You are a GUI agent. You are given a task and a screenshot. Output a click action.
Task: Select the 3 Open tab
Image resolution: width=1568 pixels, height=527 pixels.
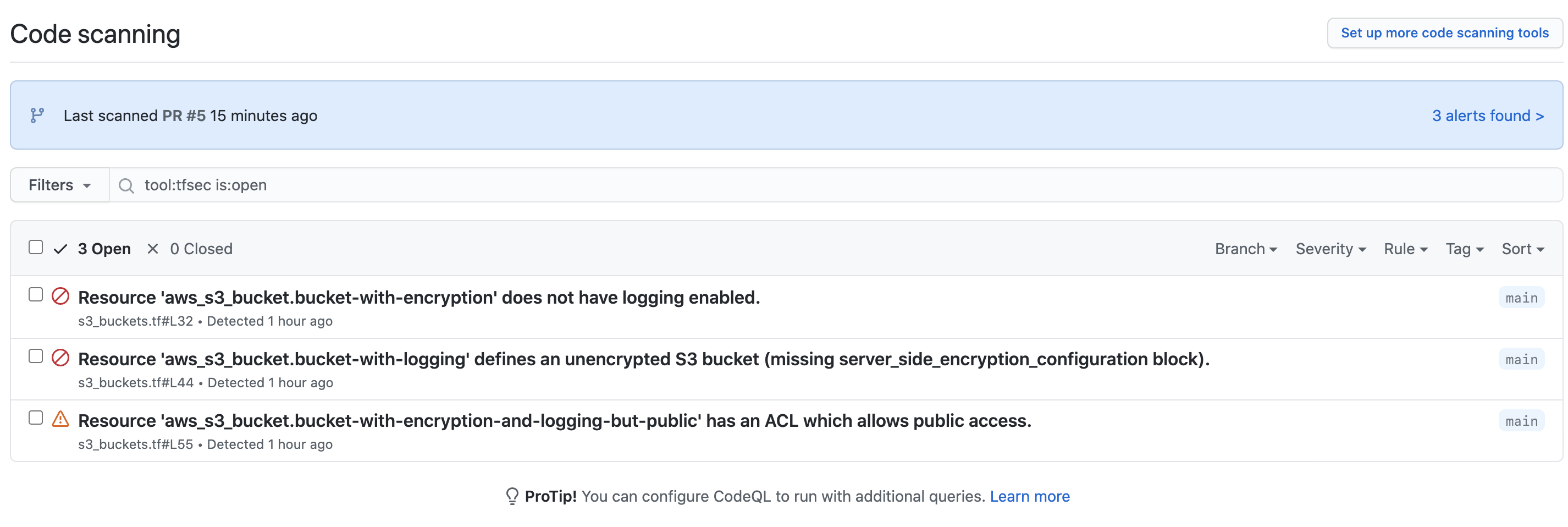[104, 248]
